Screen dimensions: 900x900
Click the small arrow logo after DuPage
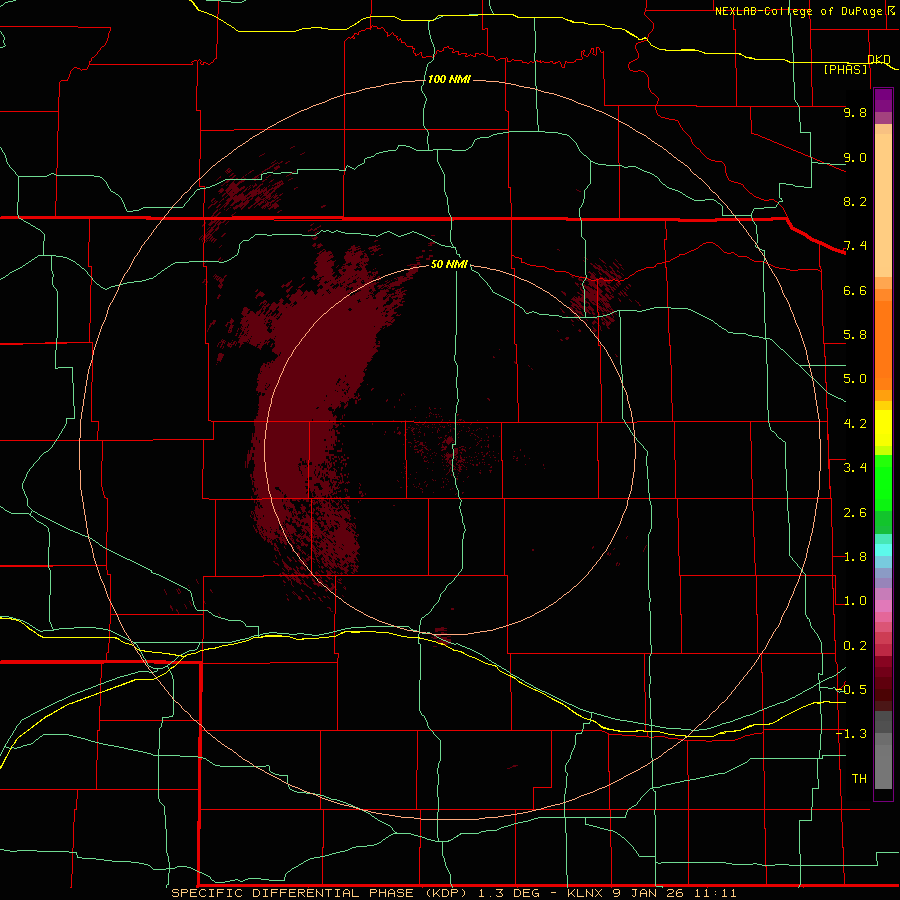(891, 10)
